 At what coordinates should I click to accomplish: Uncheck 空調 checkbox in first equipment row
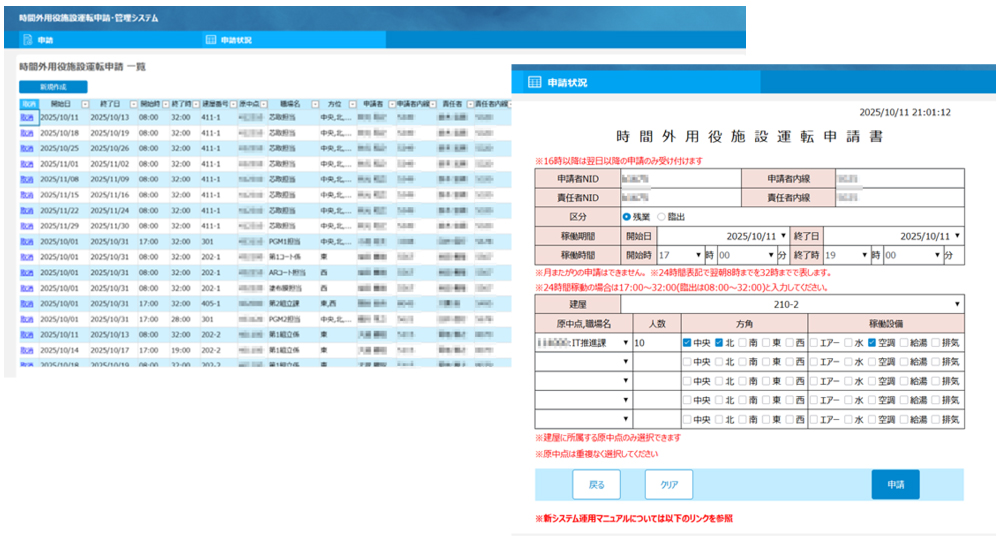coord(873,342)
